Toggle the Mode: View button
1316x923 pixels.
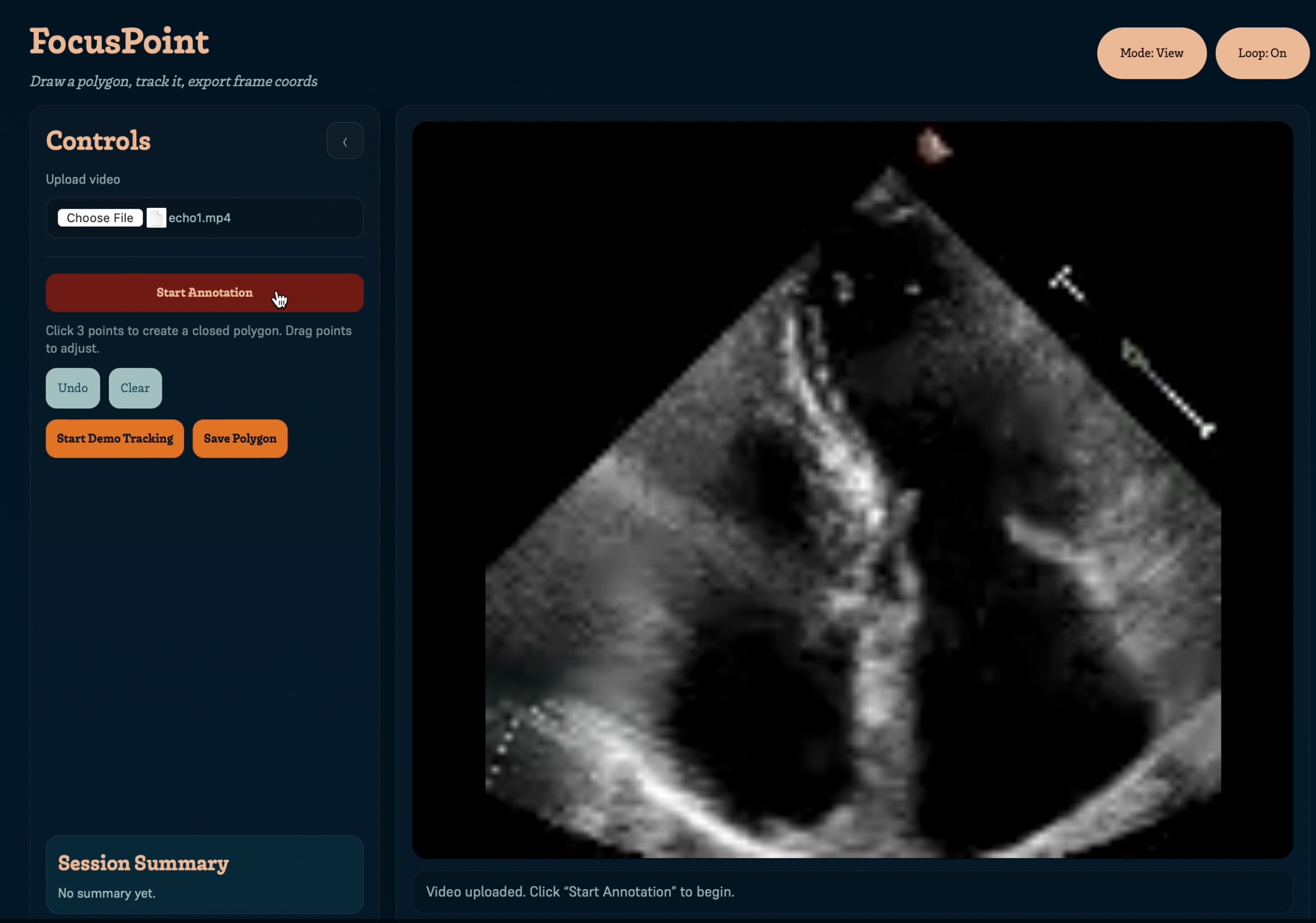click(x=1151, y=54)
